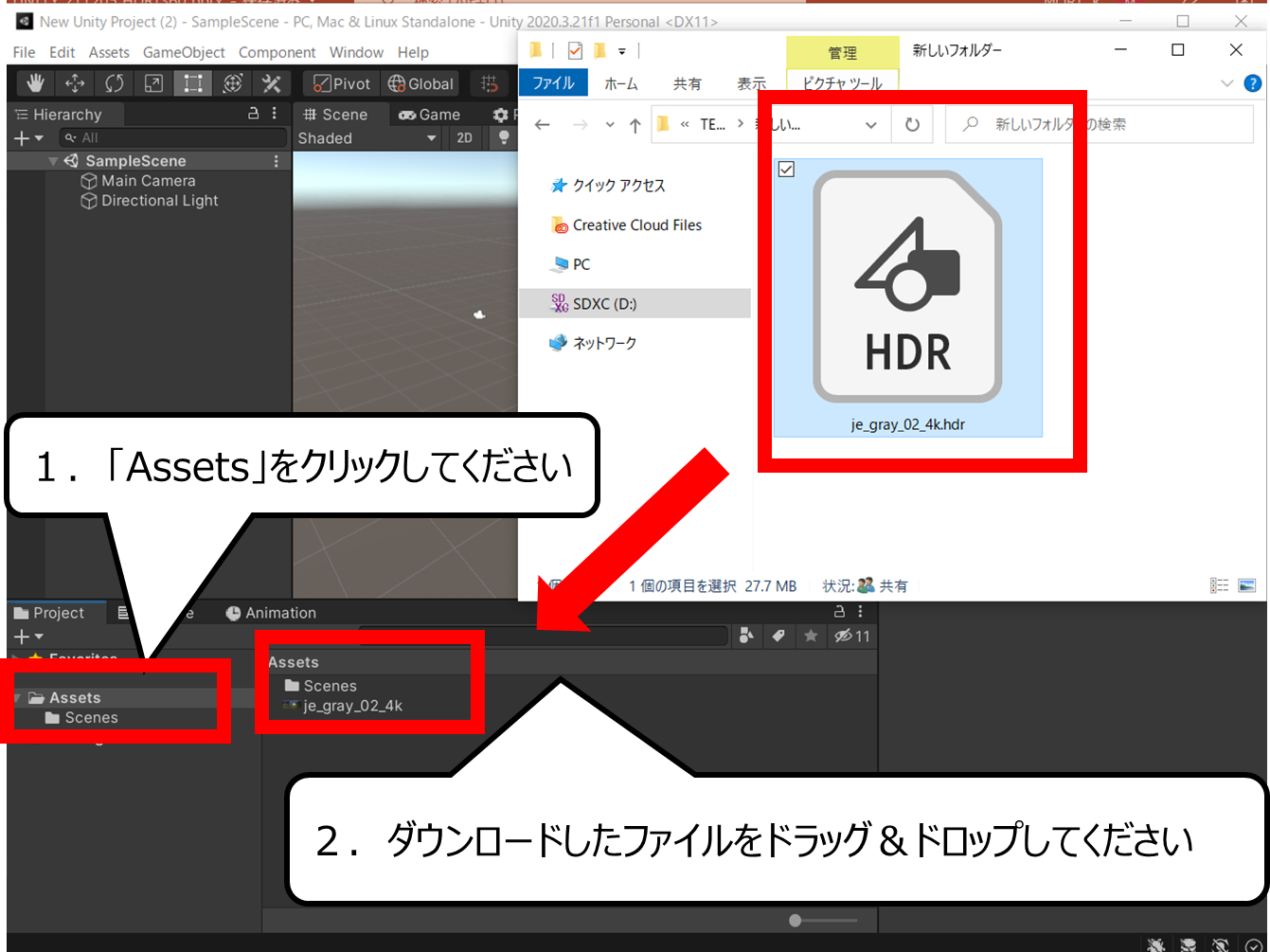The image size is (1270, 952).
Task: Toggle scene lighting lightbulb icon
Action: (x=504, y=138)
